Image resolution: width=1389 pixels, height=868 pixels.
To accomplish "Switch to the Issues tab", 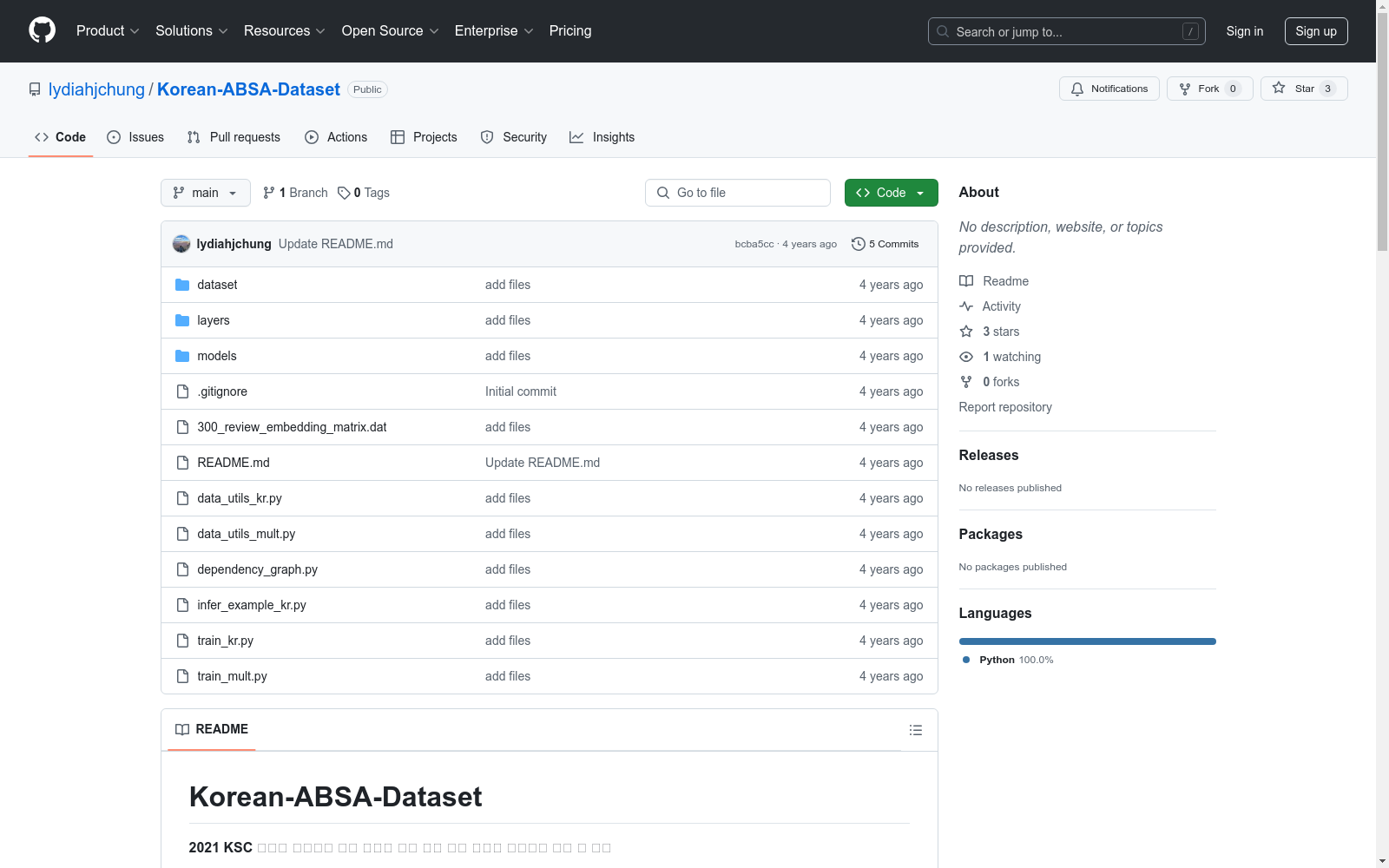I will [135, 137].
